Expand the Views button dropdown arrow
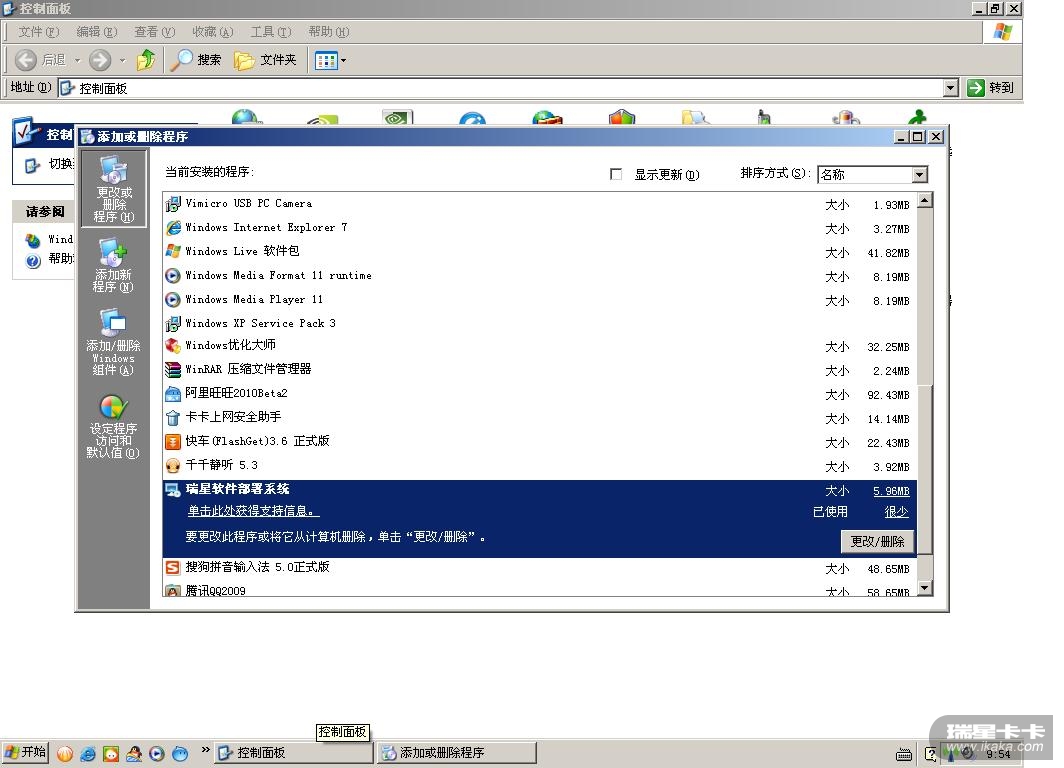 343,60
